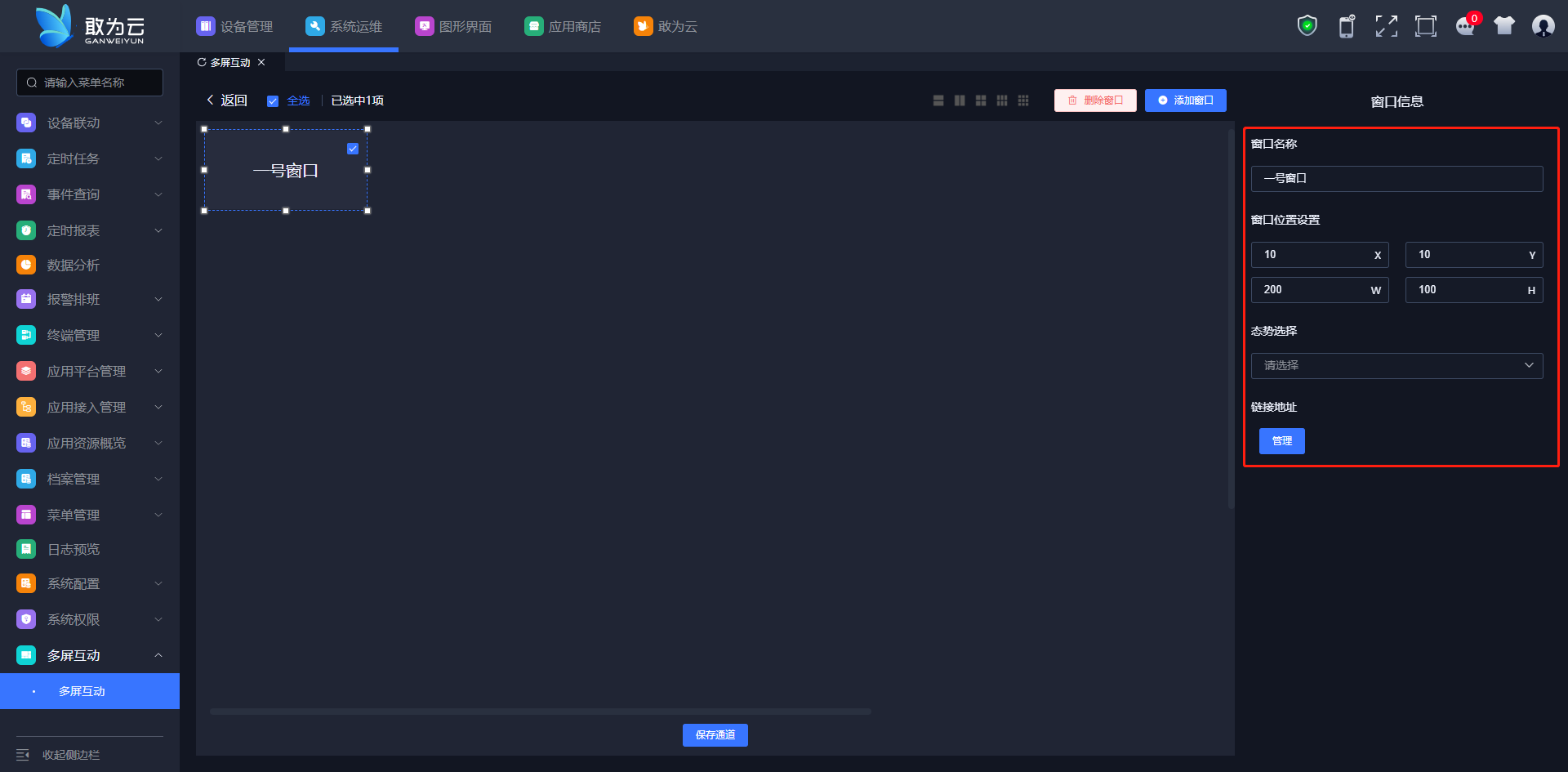The height and width of the screenshot is (772, 1568).
Task: Click the refresh icon on 多屏互动 tab
Action: point(202,62)
